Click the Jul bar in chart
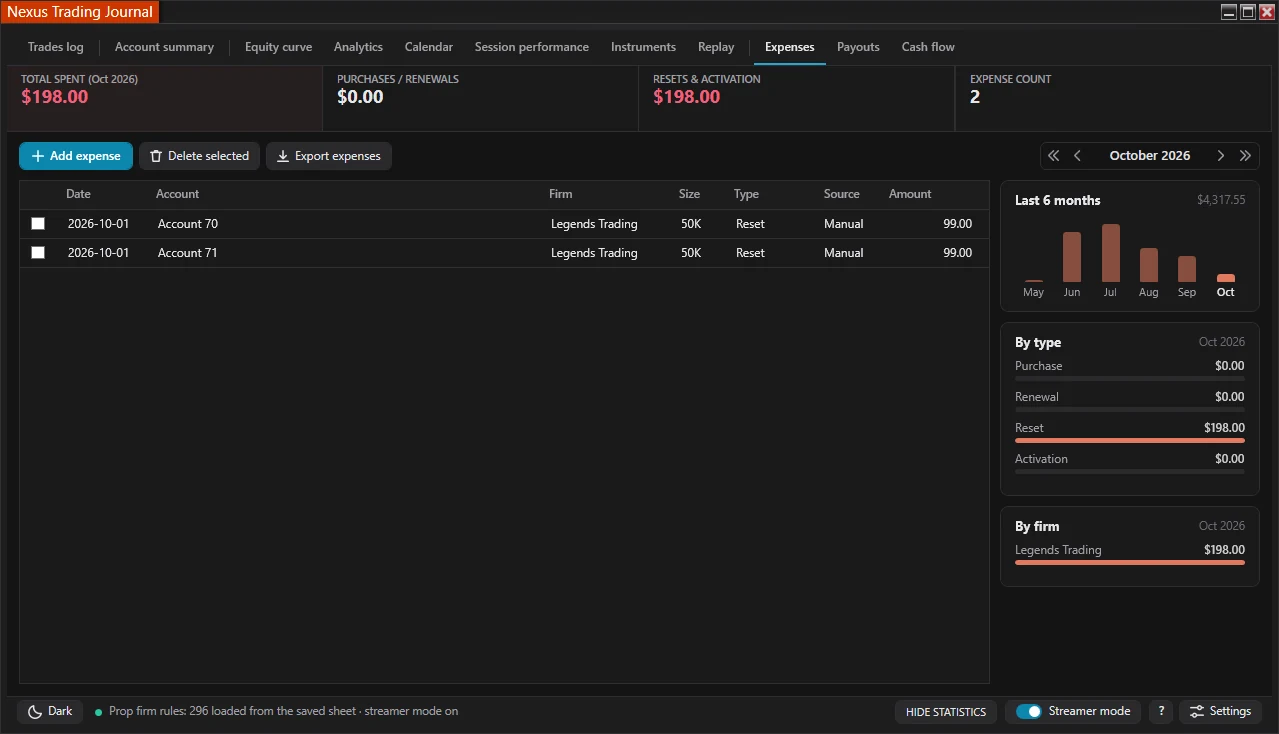 (x=1110, y=253)
